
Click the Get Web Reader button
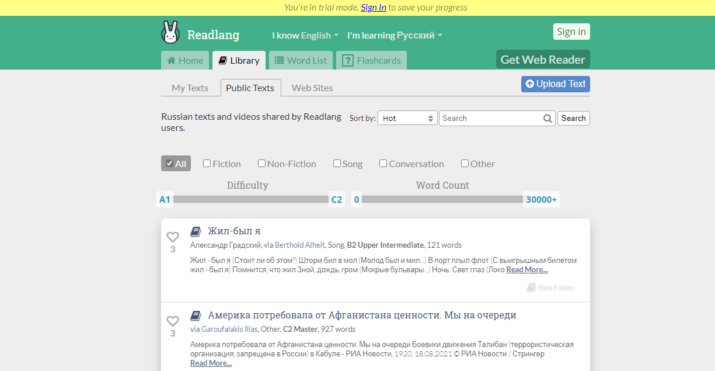(x=543, y=60)
